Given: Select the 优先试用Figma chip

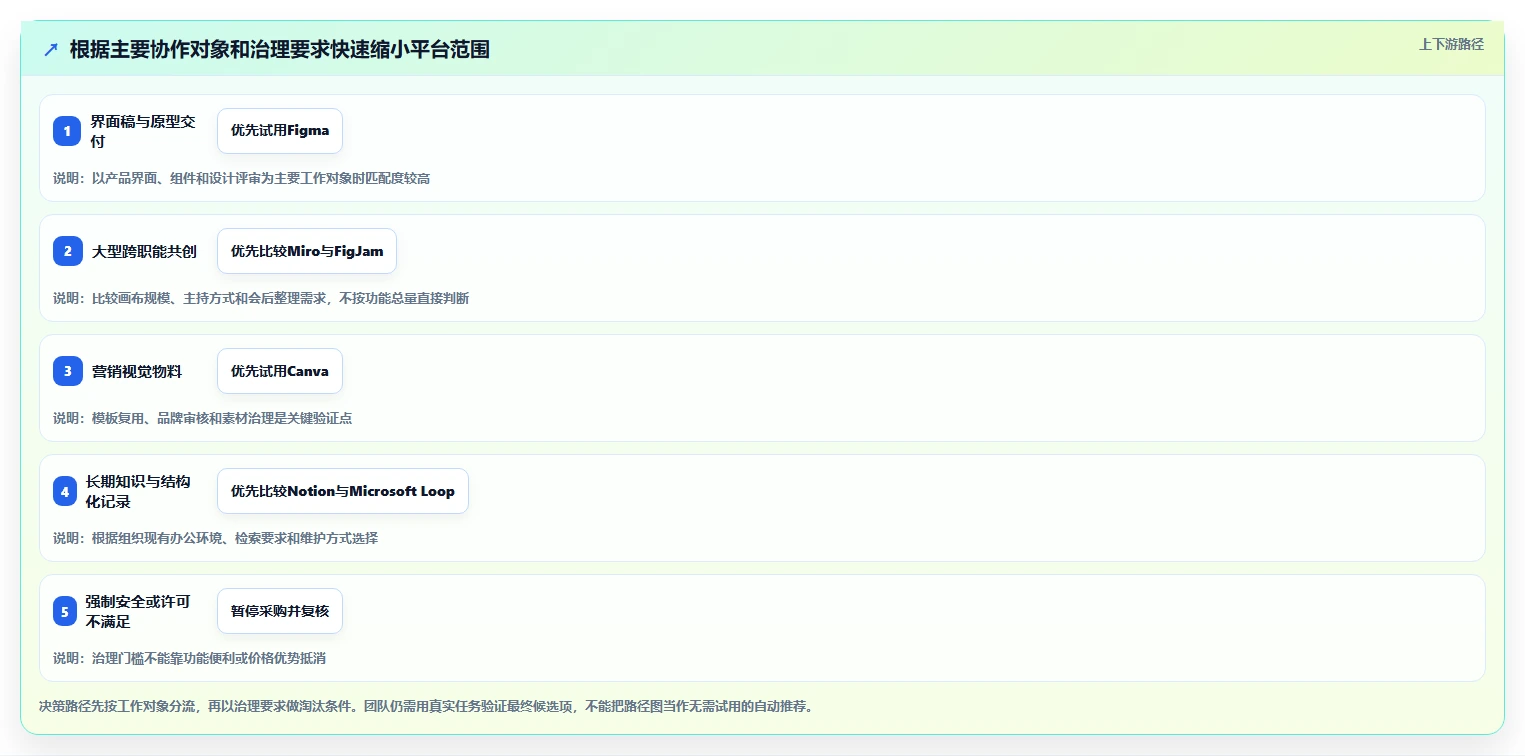Looking at the screenshot, I should [x=280, y=131].
